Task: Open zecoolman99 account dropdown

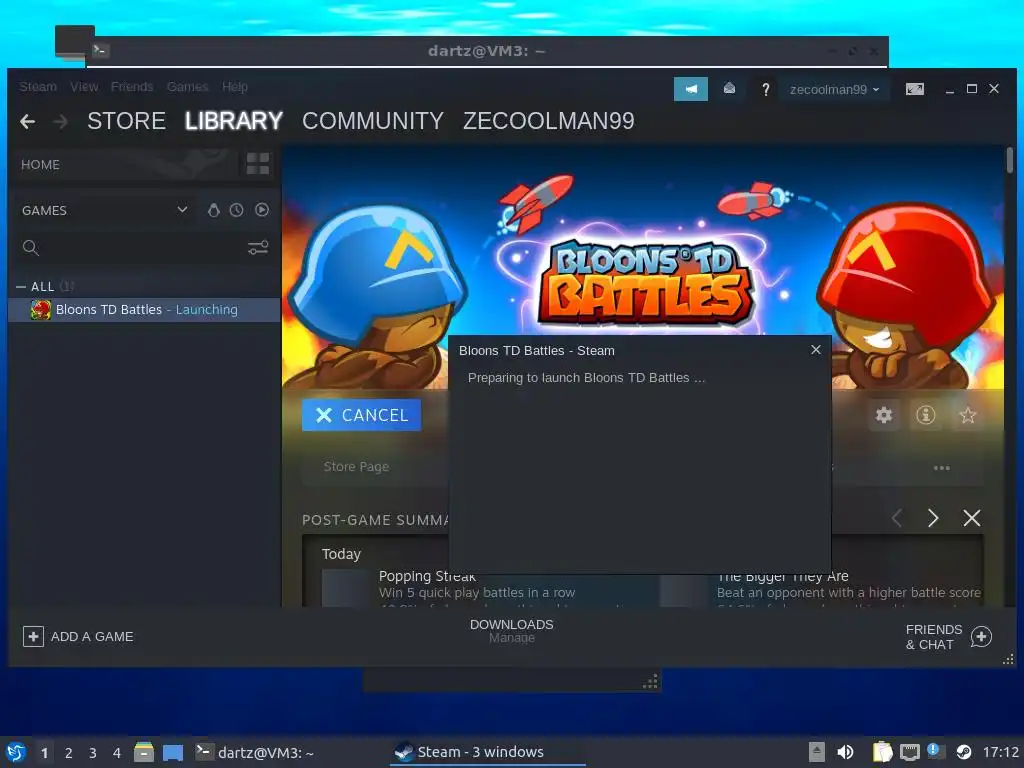Action: (x=834, y=89)
